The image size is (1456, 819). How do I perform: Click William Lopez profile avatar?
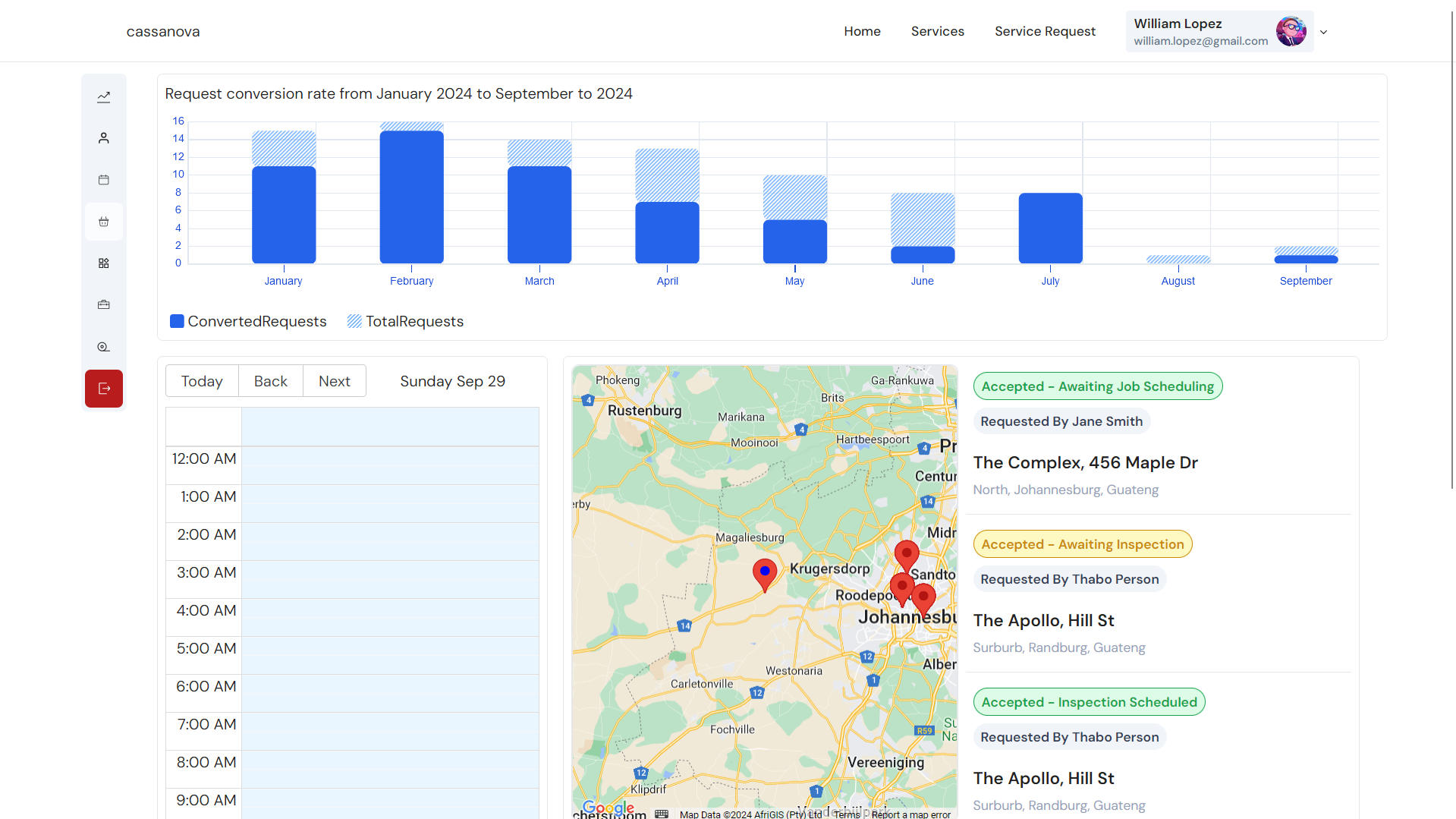pos(1291,31)
